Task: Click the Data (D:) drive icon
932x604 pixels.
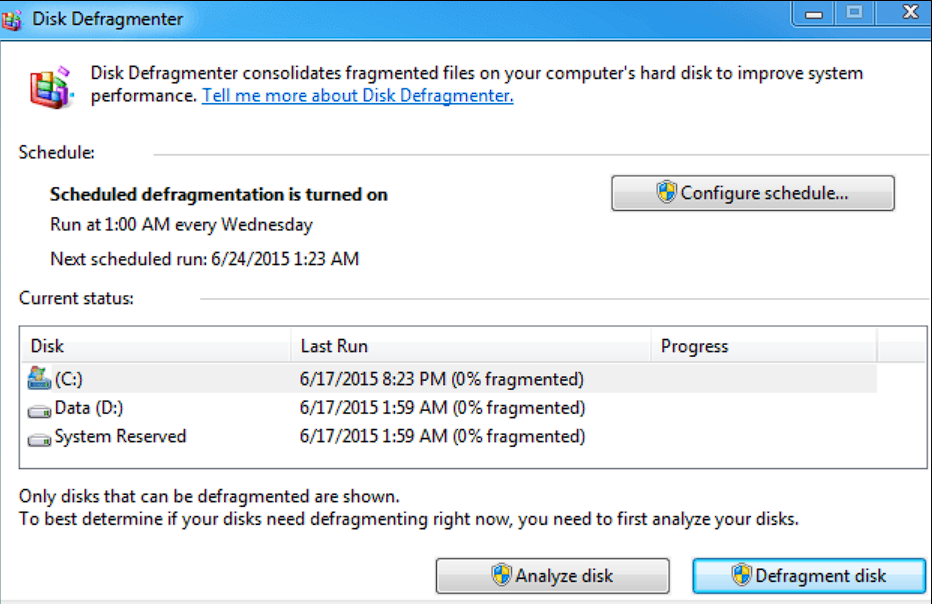Action: 40,409
